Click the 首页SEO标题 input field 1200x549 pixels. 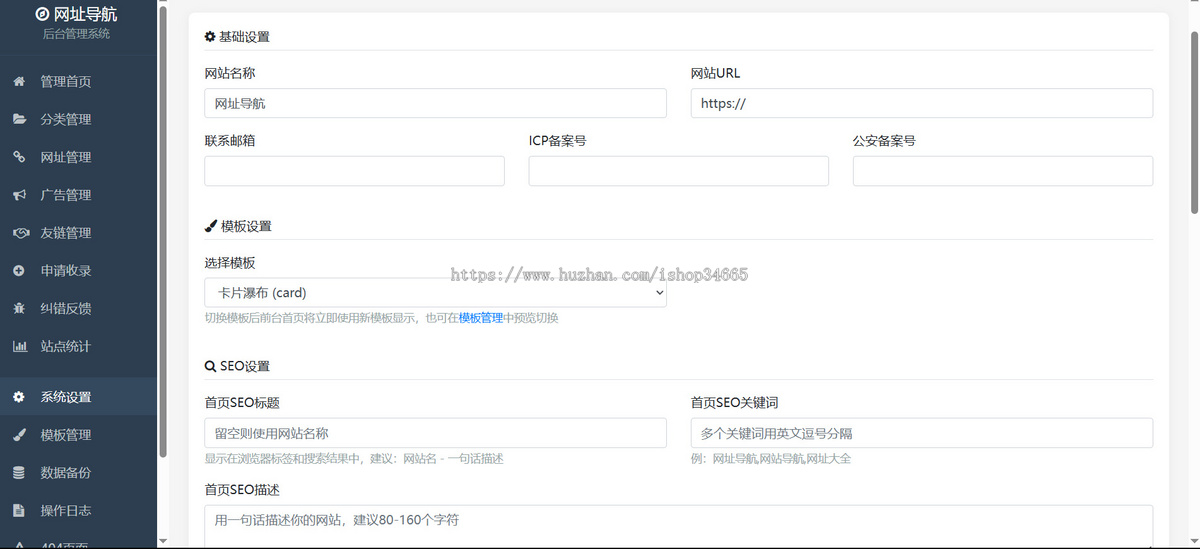tap(435, 433)
